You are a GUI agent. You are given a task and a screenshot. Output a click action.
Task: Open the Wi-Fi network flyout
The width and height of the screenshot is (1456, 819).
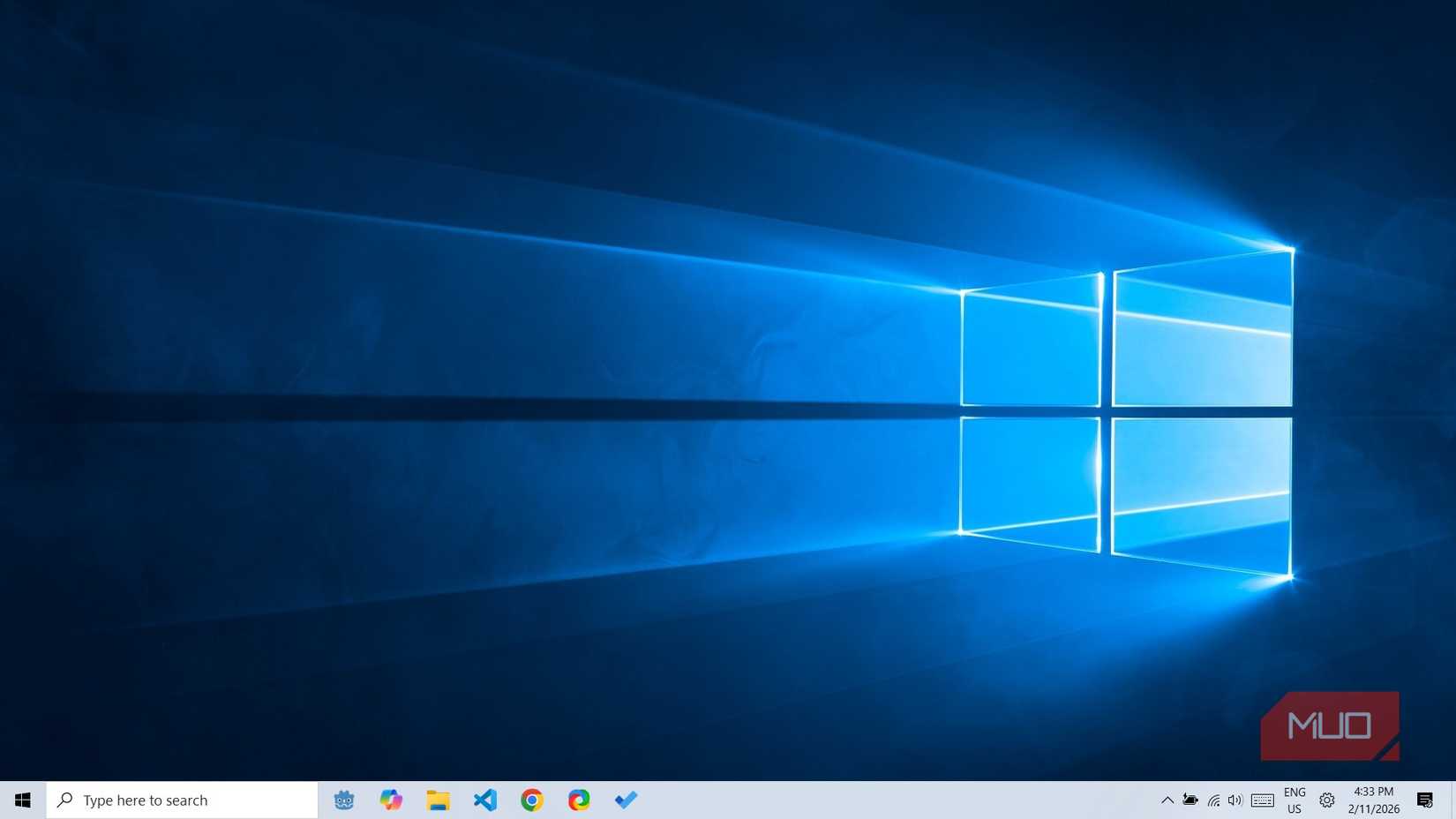[1213, 800]
